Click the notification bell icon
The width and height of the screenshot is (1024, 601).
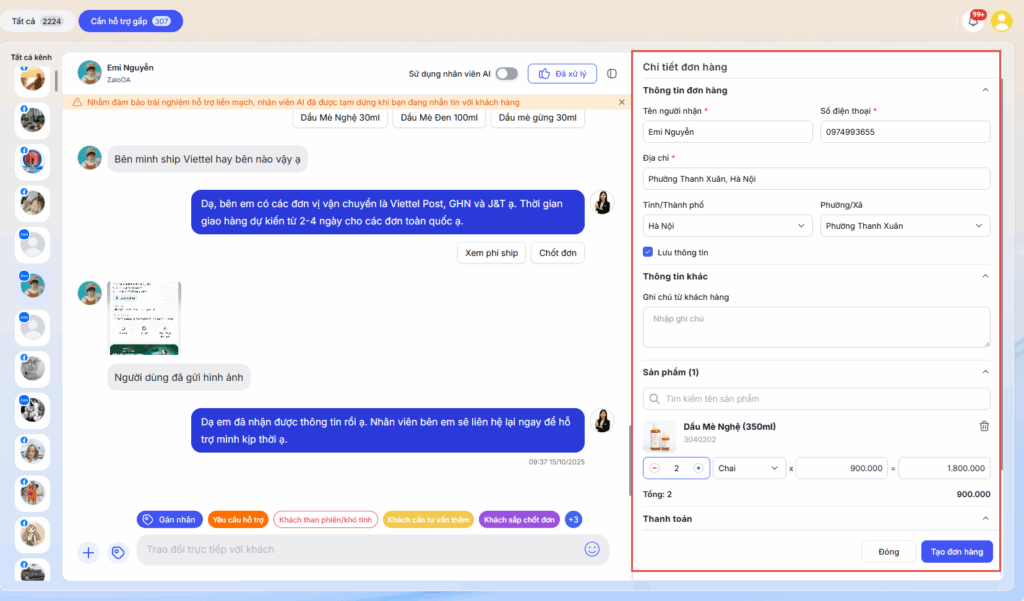[x=973, y=21]
